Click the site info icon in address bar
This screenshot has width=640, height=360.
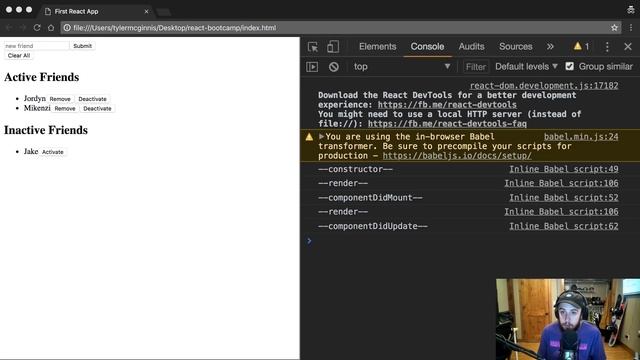[x=67, y=28]
